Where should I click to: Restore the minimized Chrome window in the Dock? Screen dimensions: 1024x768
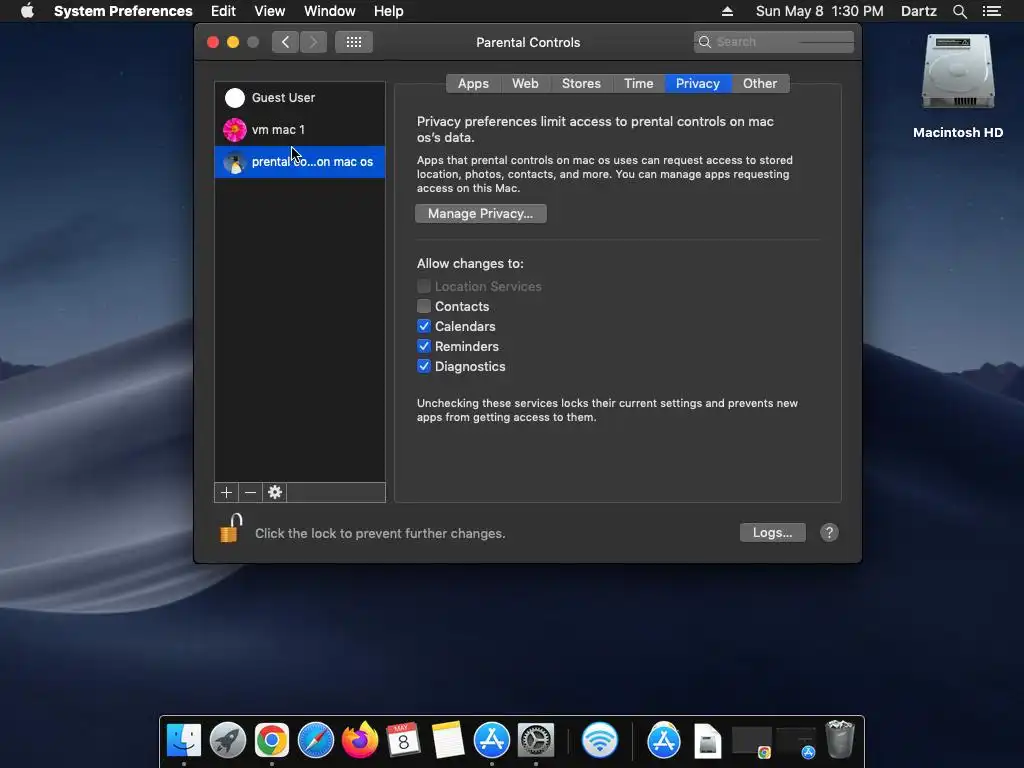click(752, 743)
